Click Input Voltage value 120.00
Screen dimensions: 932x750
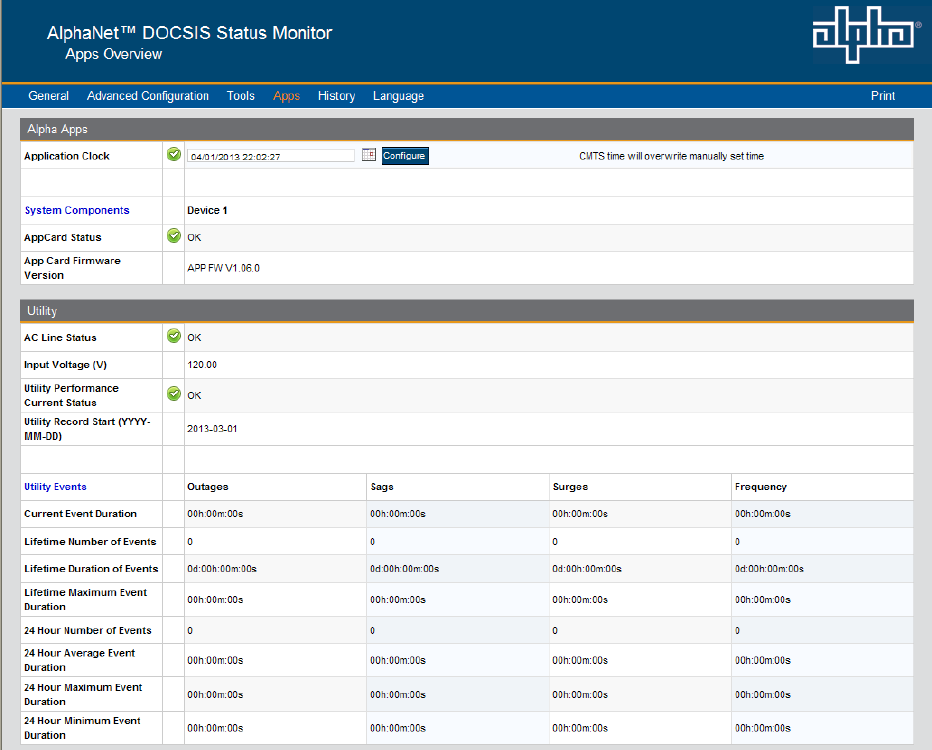202,365
